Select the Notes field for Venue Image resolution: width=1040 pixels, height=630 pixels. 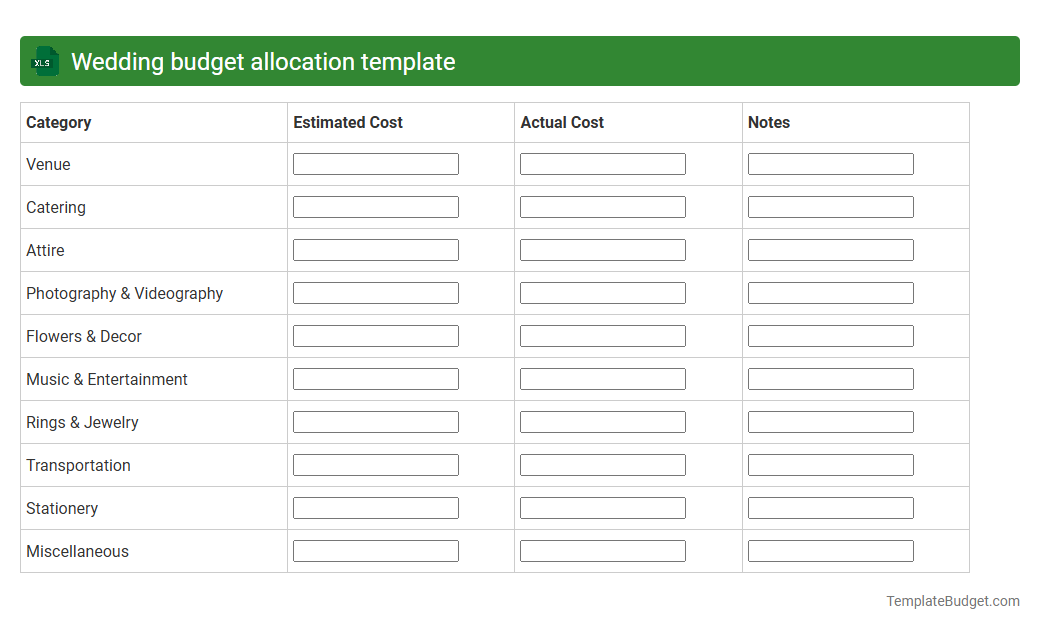click(x=830, y=163)
